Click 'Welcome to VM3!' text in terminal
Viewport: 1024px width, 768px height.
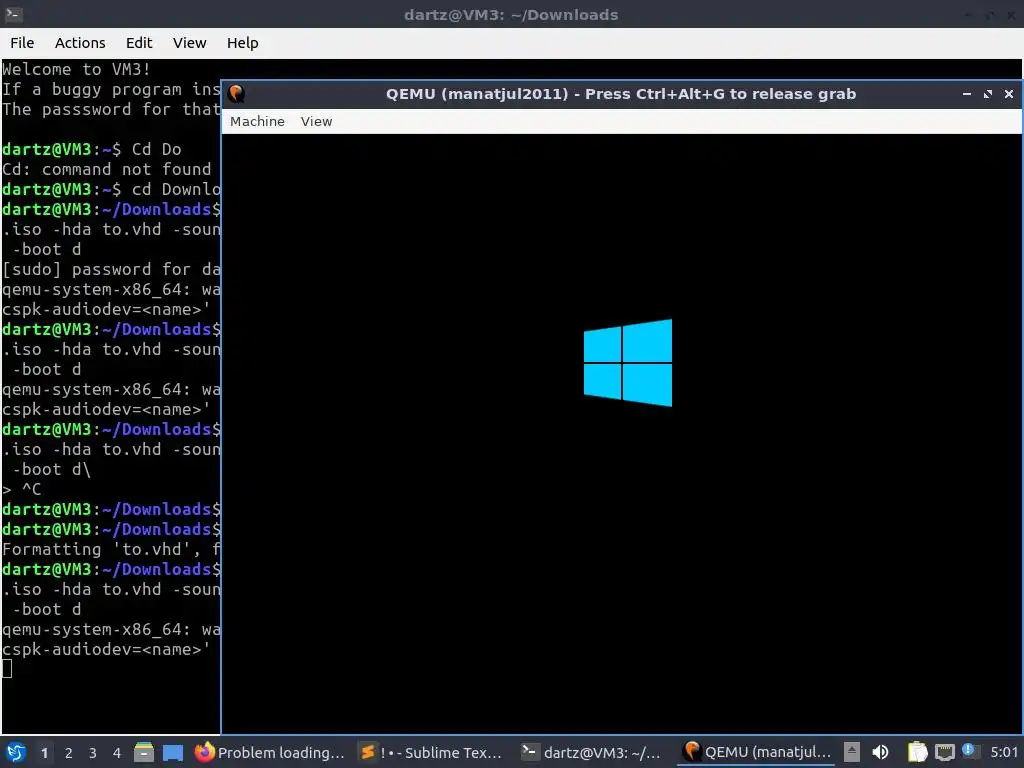76,69
